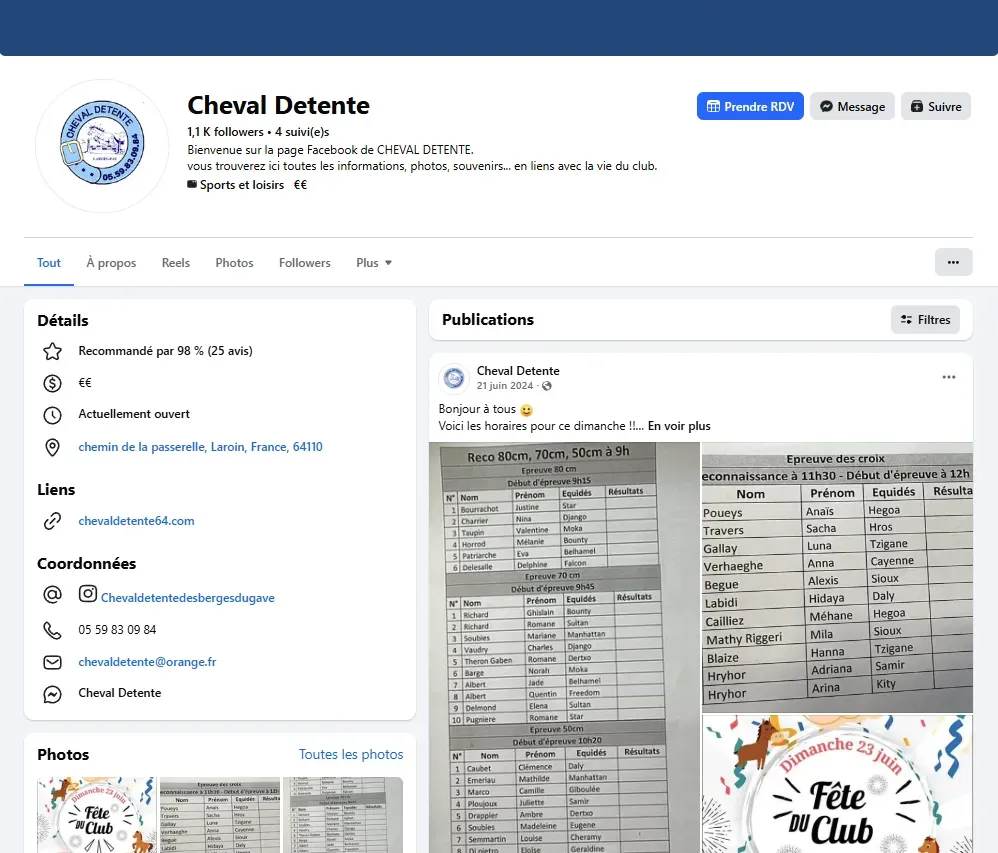998x853 pixels.
Task: Click the Cheval Detente page title
Action: 278,105
